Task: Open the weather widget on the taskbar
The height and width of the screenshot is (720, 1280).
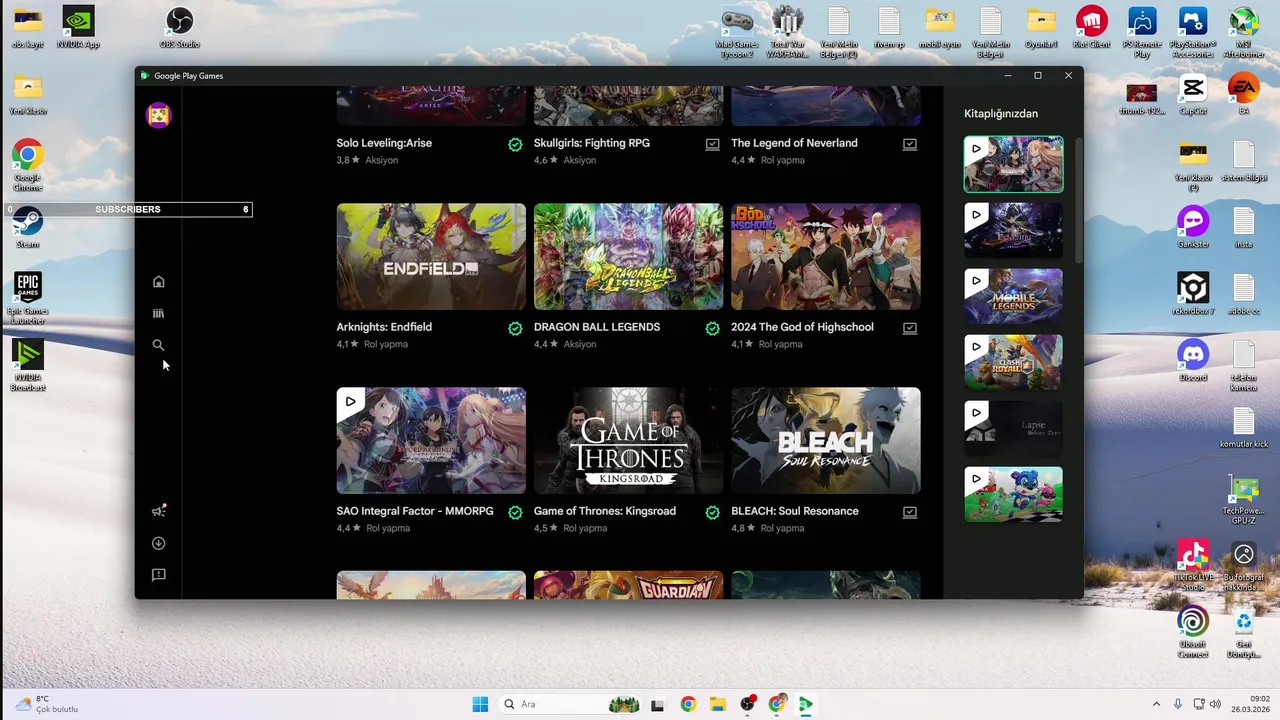Action: coord(46,704)
